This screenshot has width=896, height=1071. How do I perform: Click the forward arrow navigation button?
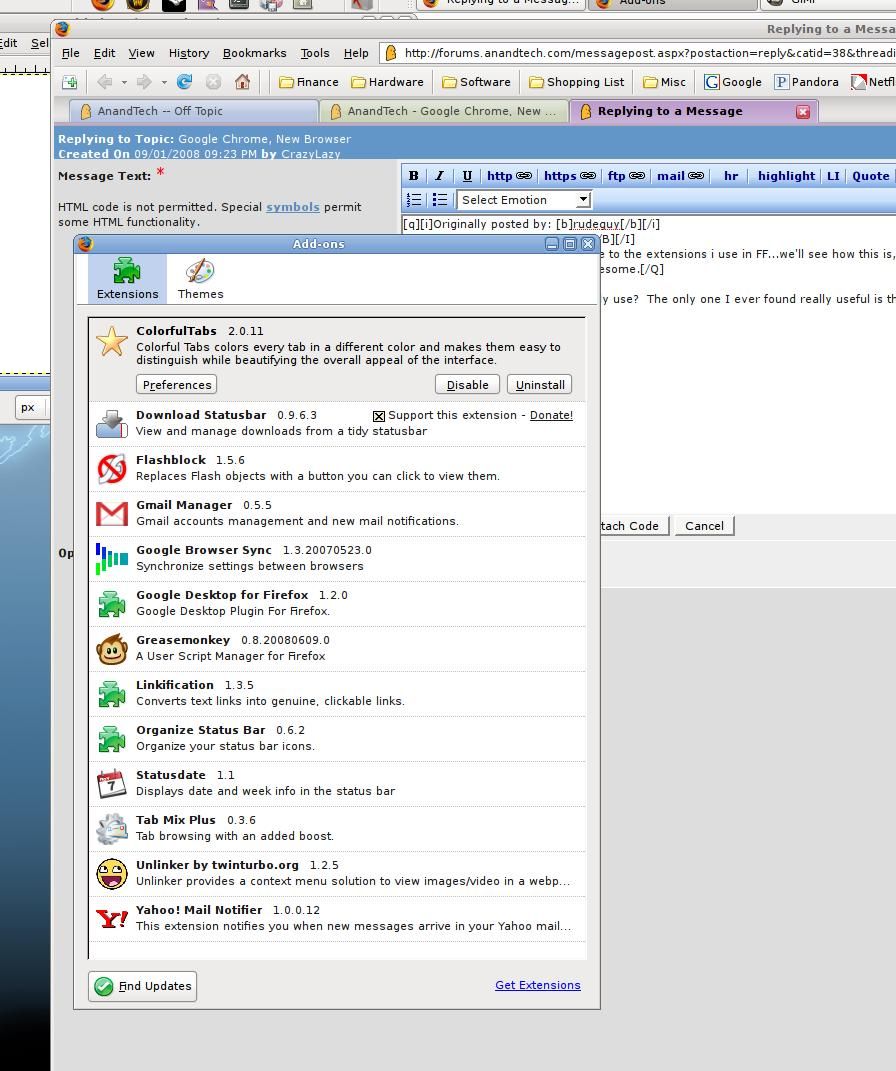click(144, 82)
